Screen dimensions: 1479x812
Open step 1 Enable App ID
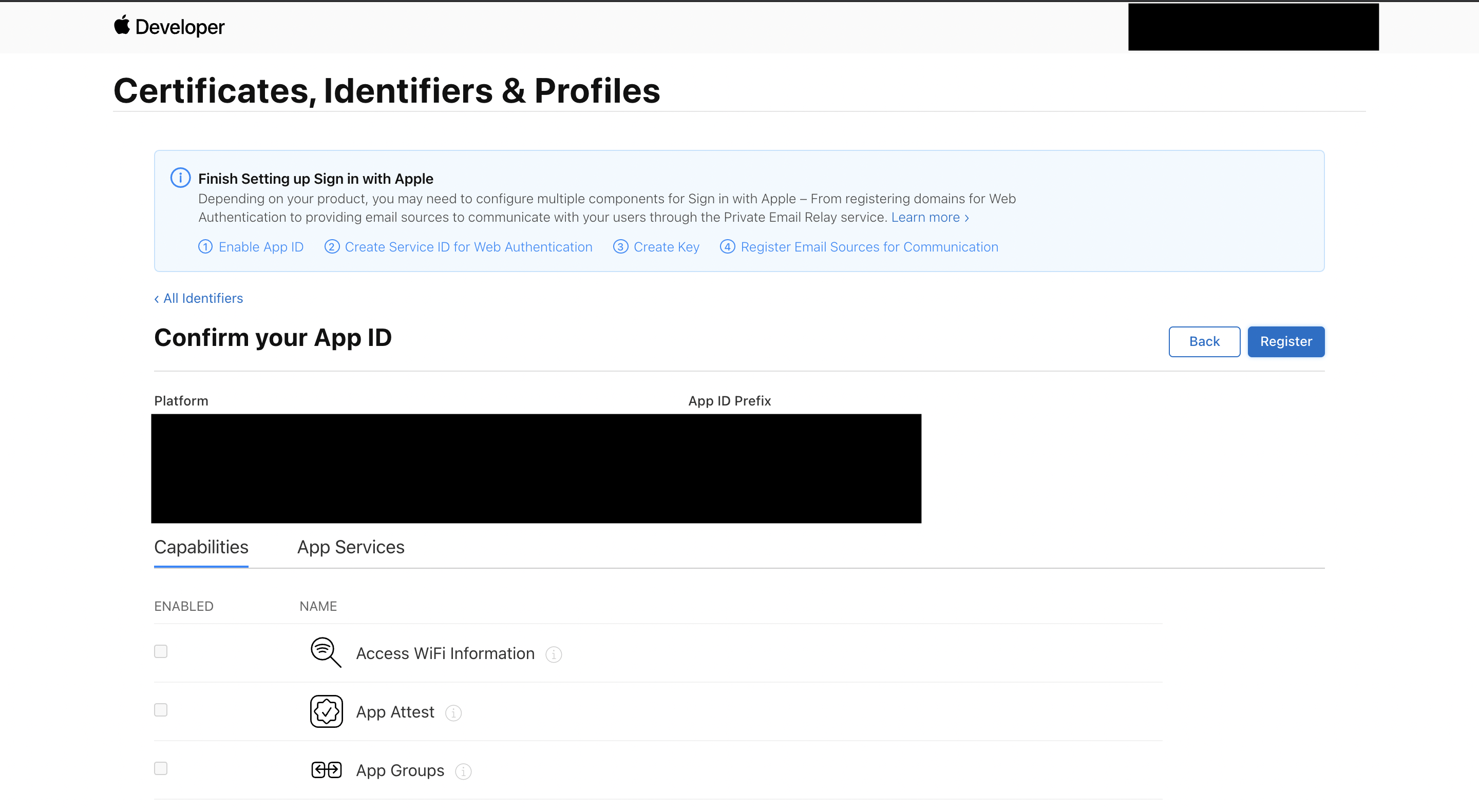[251, 247]
